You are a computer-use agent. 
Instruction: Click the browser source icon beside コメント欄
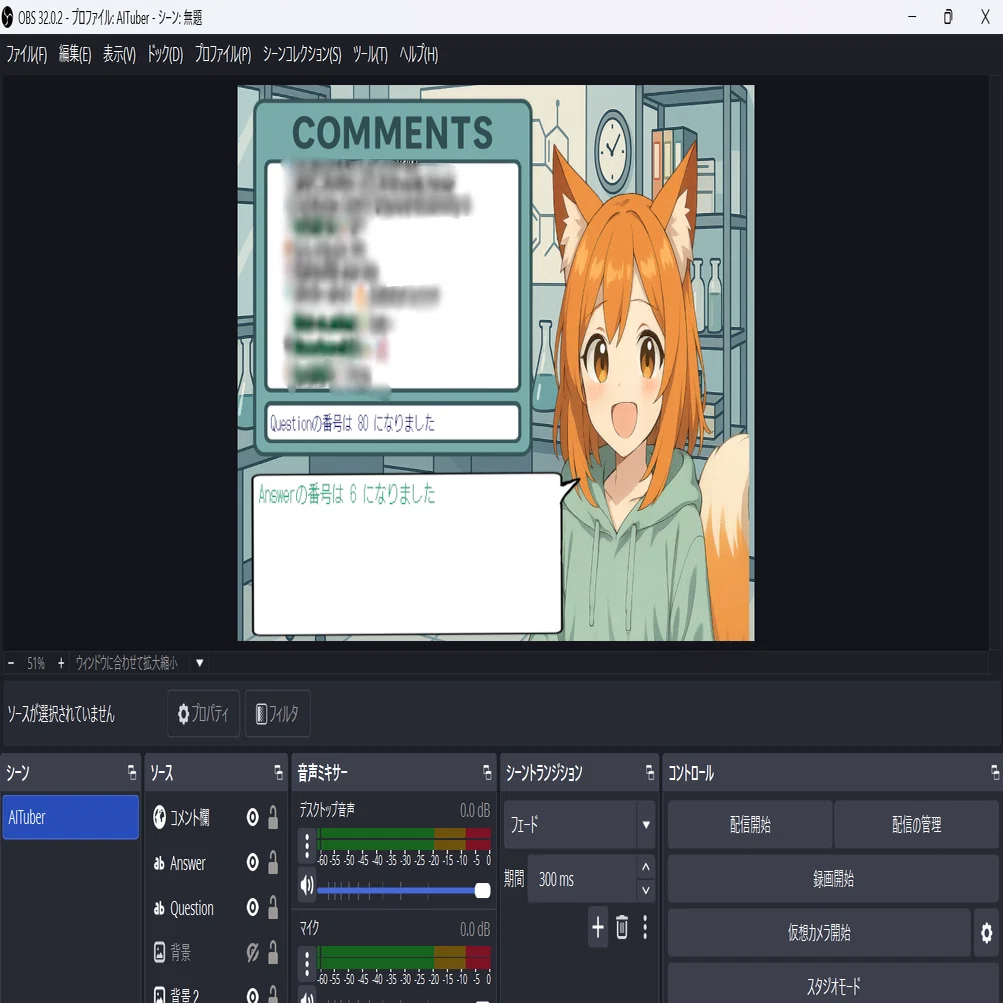point(159,817)
